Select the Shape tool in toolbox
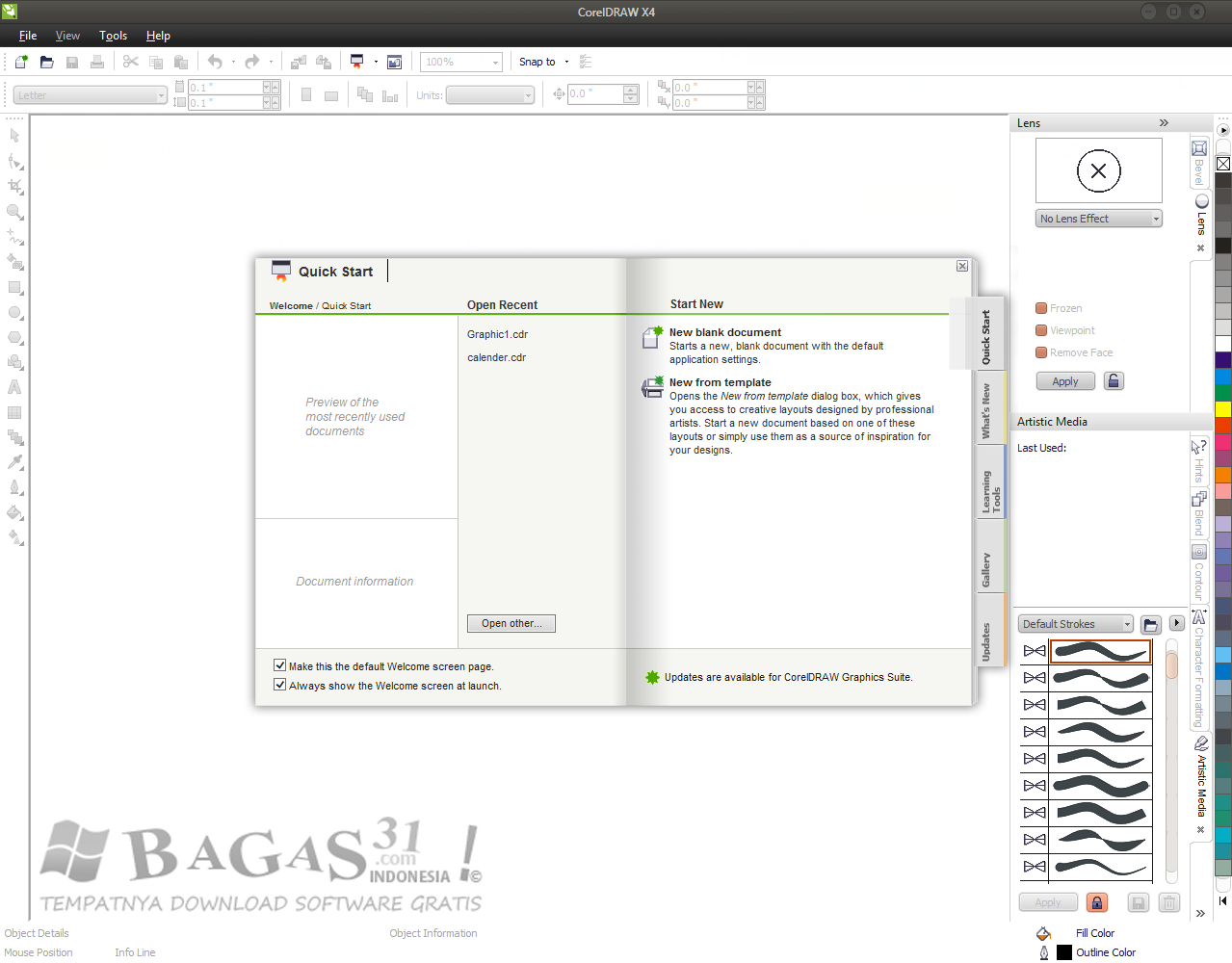This screenshot has height=963, width=1232. tap(14, 161)
